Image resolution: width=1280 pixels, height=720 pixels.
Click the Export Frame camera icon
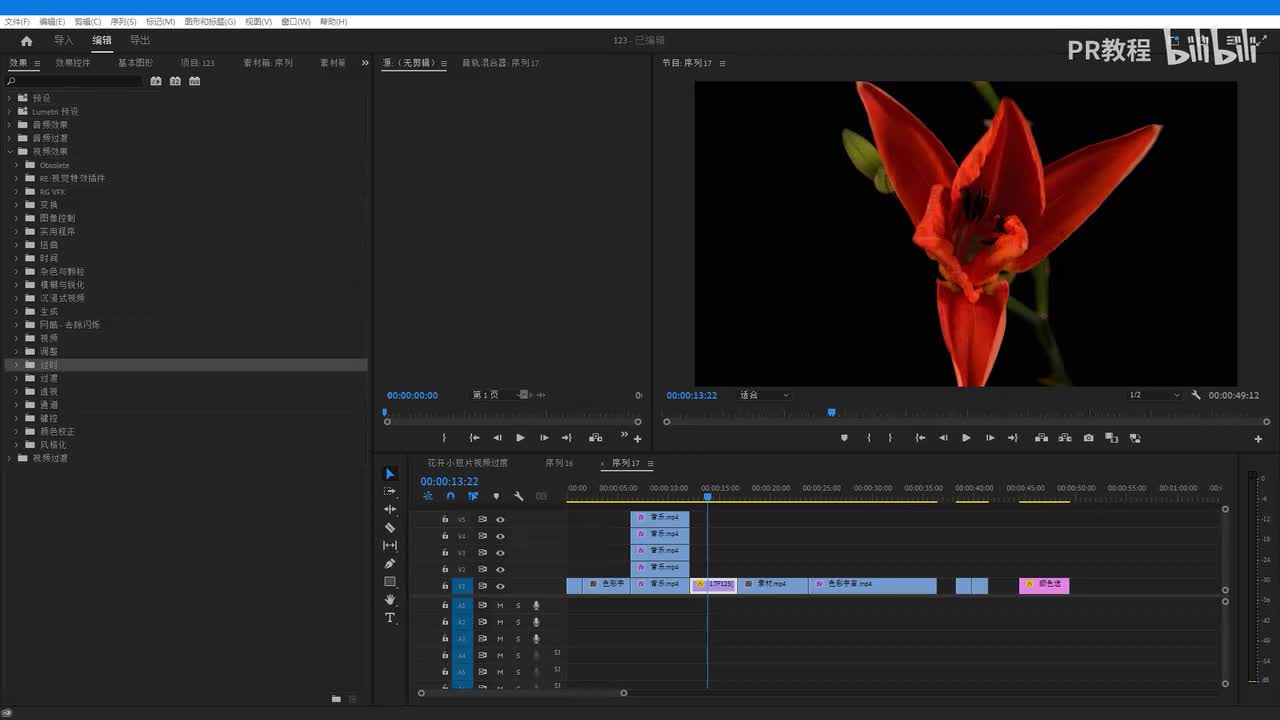(1088, 438)
